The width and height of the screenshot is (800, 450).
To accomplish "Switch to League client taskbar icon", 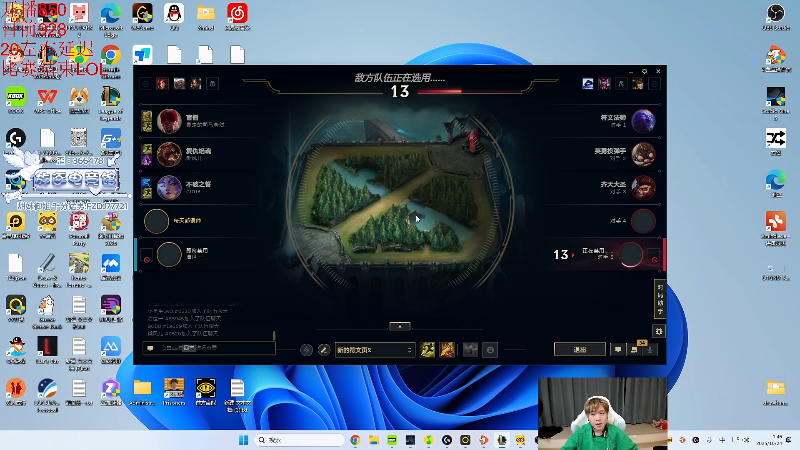I will (502, 440).
